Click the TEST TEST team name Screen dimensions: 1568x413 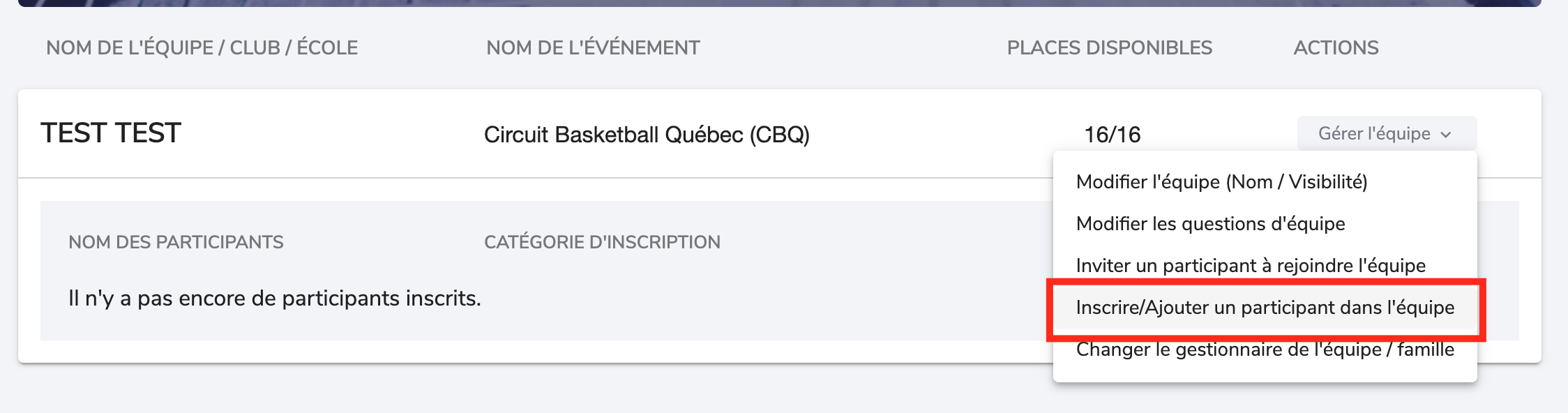coord(111,133)
